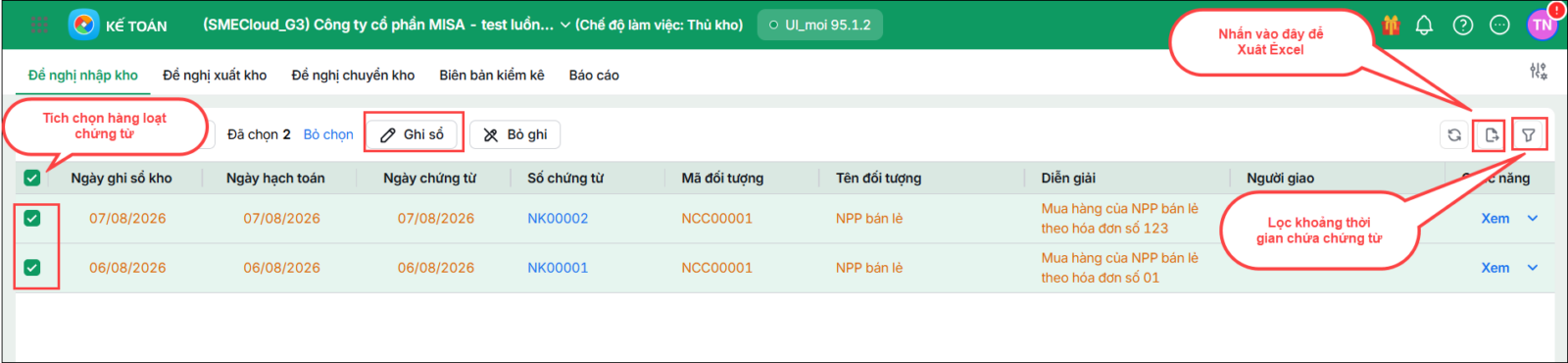
Task: Click Xem for the NK00002 row
Action: click(x=1495, y=219)
